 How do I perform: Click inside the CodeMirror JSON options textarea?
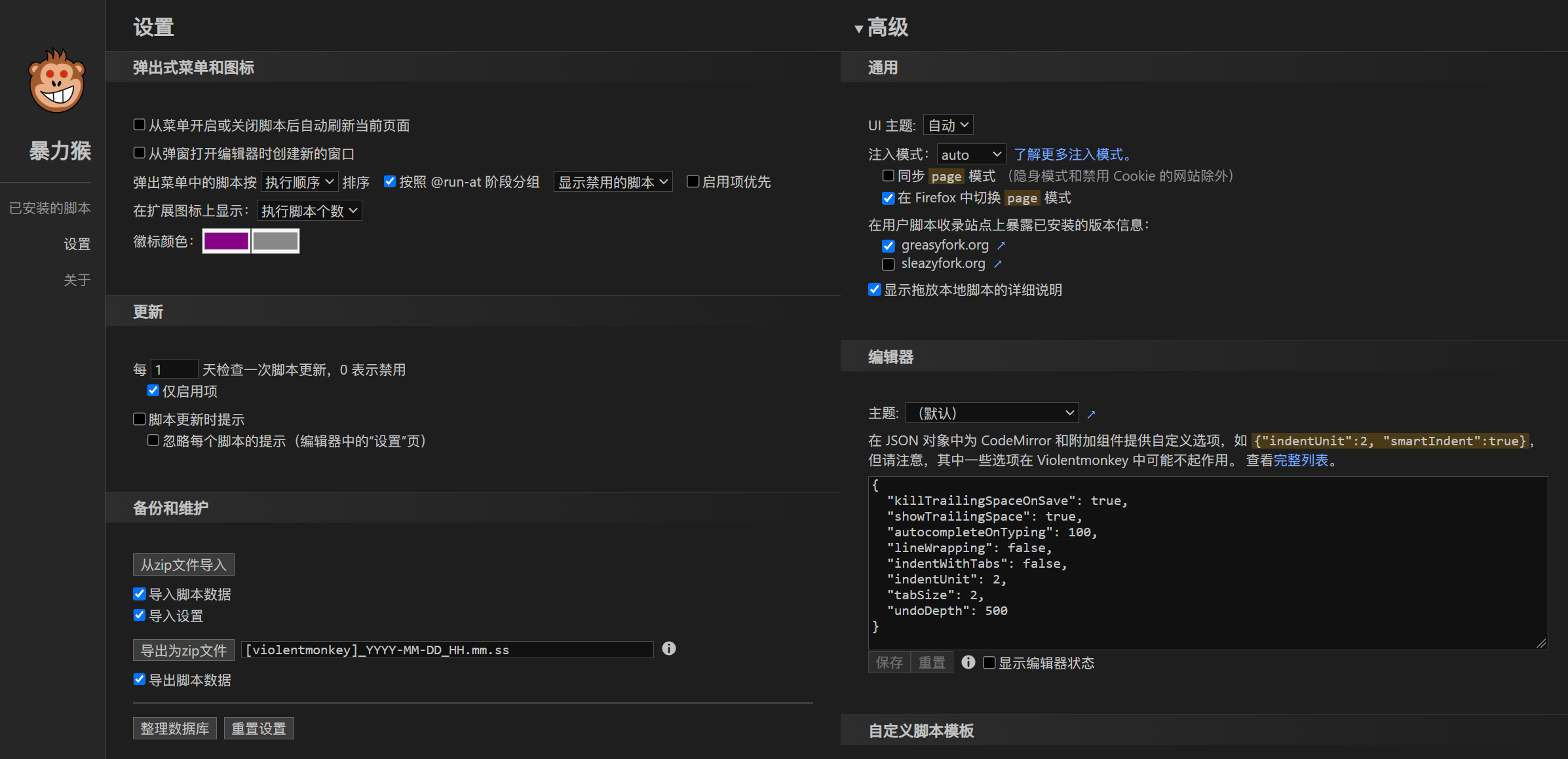(x=1208, y=563)
